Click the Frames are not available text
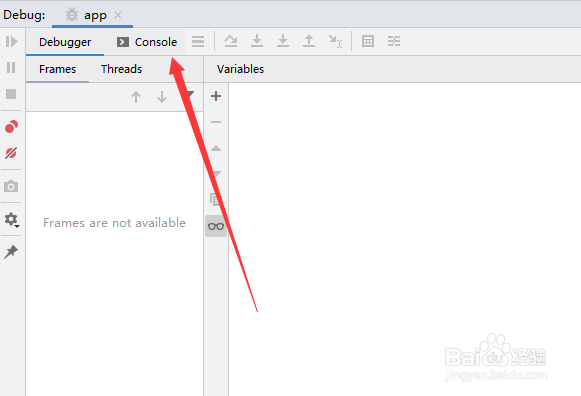 pyautogui.click(x=114, y=223)
